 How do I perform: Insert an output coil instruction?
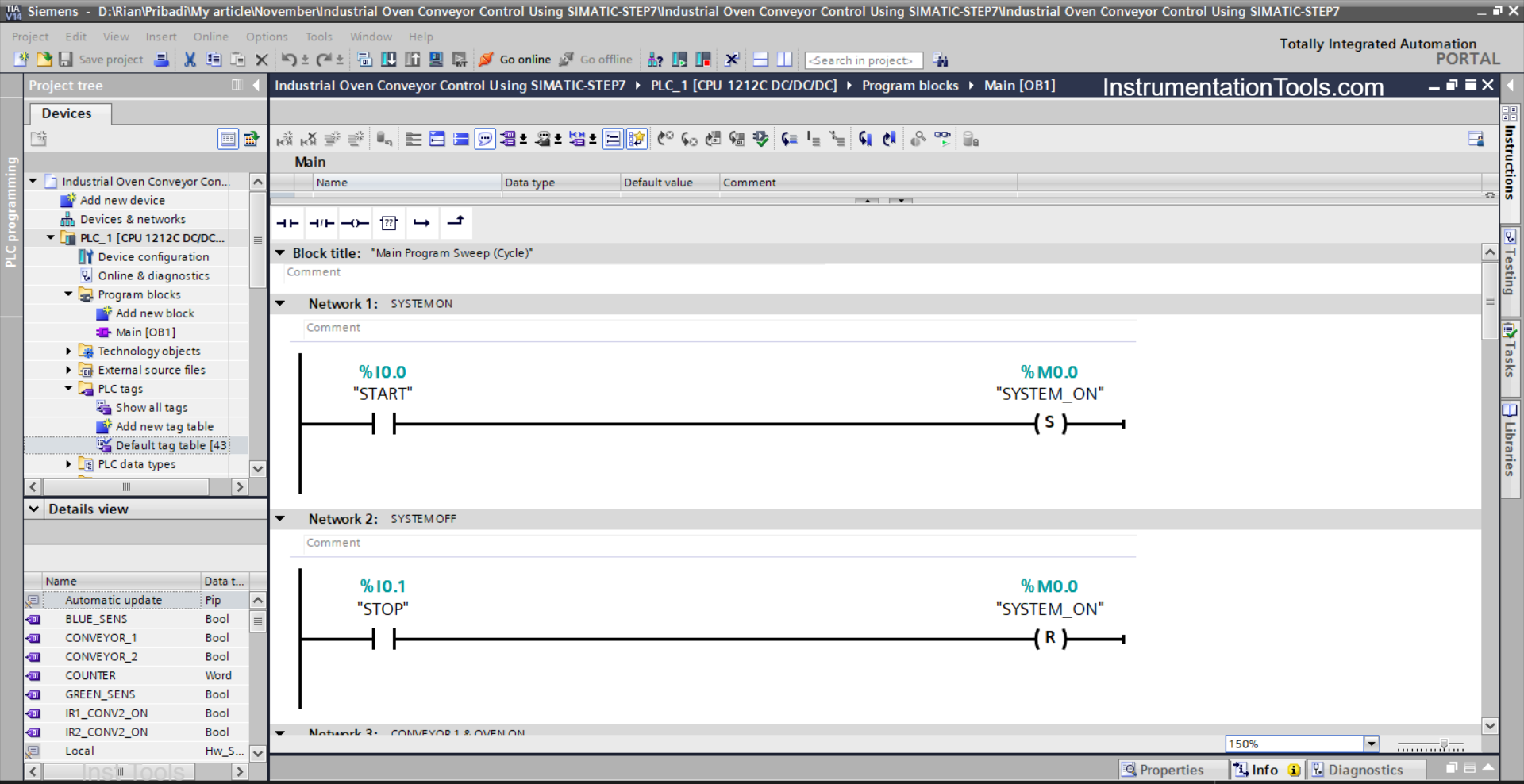(355, 223)
